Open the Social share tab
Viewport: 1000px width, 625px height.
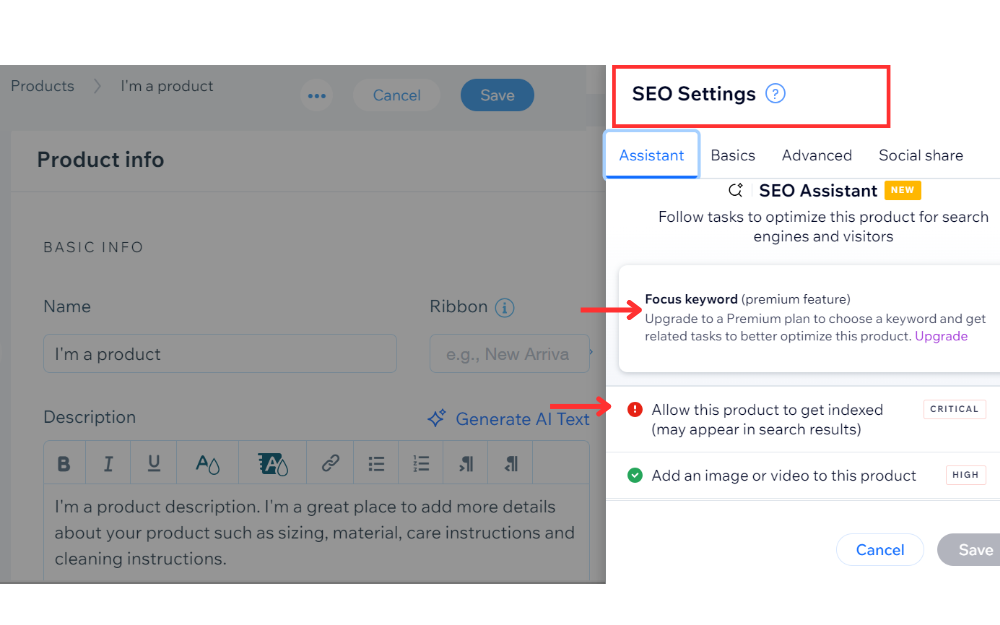click(x=921, y=155)
